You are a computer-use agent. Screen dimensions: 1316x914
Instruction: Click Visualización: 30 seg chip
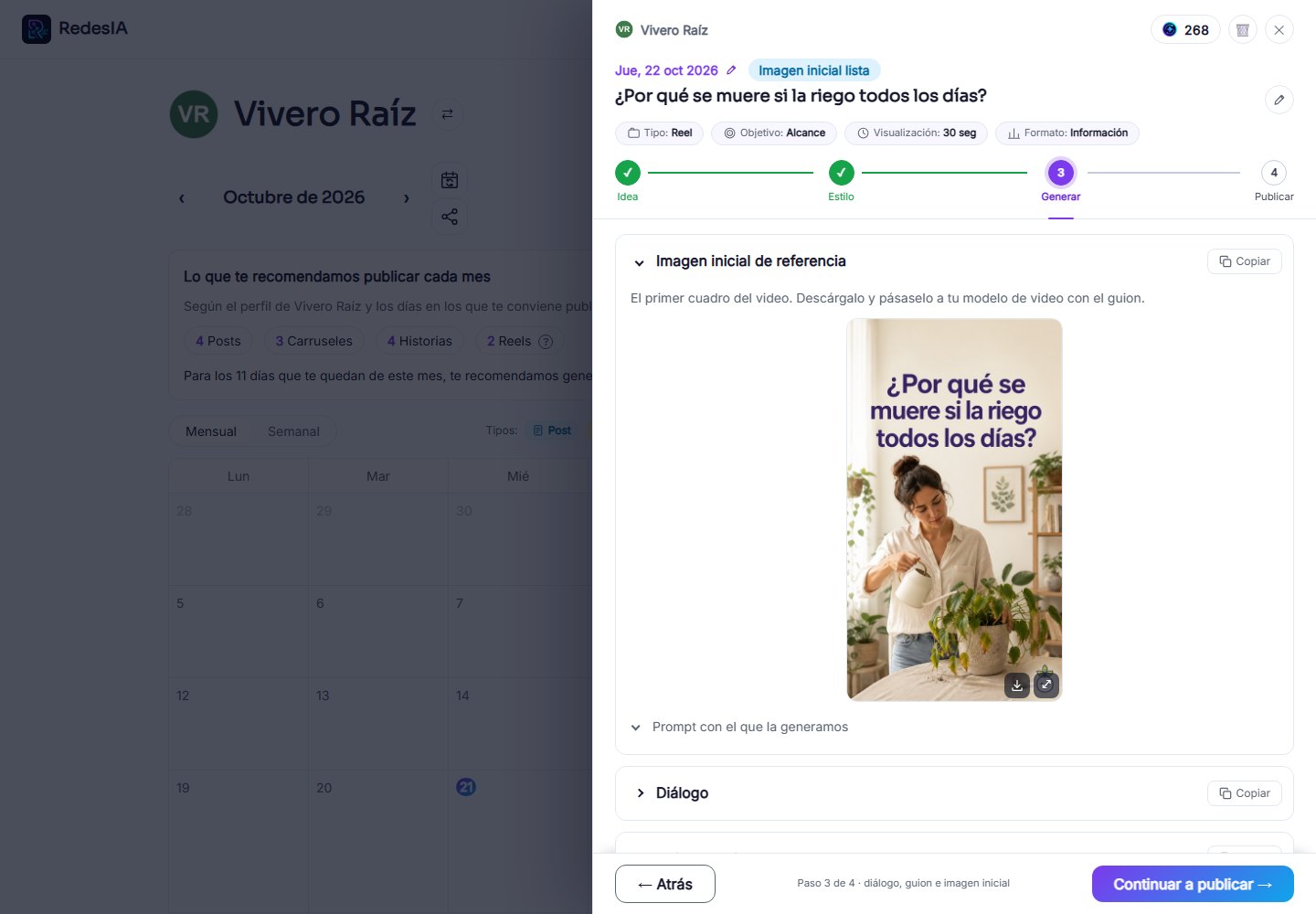coord(916,133)
